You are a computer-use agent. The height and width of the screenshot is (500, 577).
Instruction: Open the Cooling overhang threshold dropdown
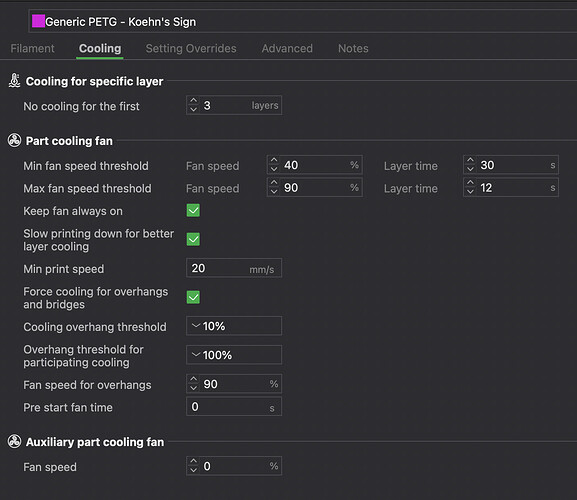tap(234, 326)
